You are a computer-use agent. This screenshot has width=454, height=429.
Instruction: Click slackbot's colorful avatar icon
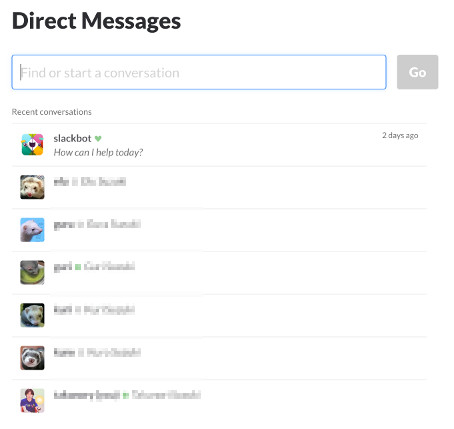(x=32, y=145)
